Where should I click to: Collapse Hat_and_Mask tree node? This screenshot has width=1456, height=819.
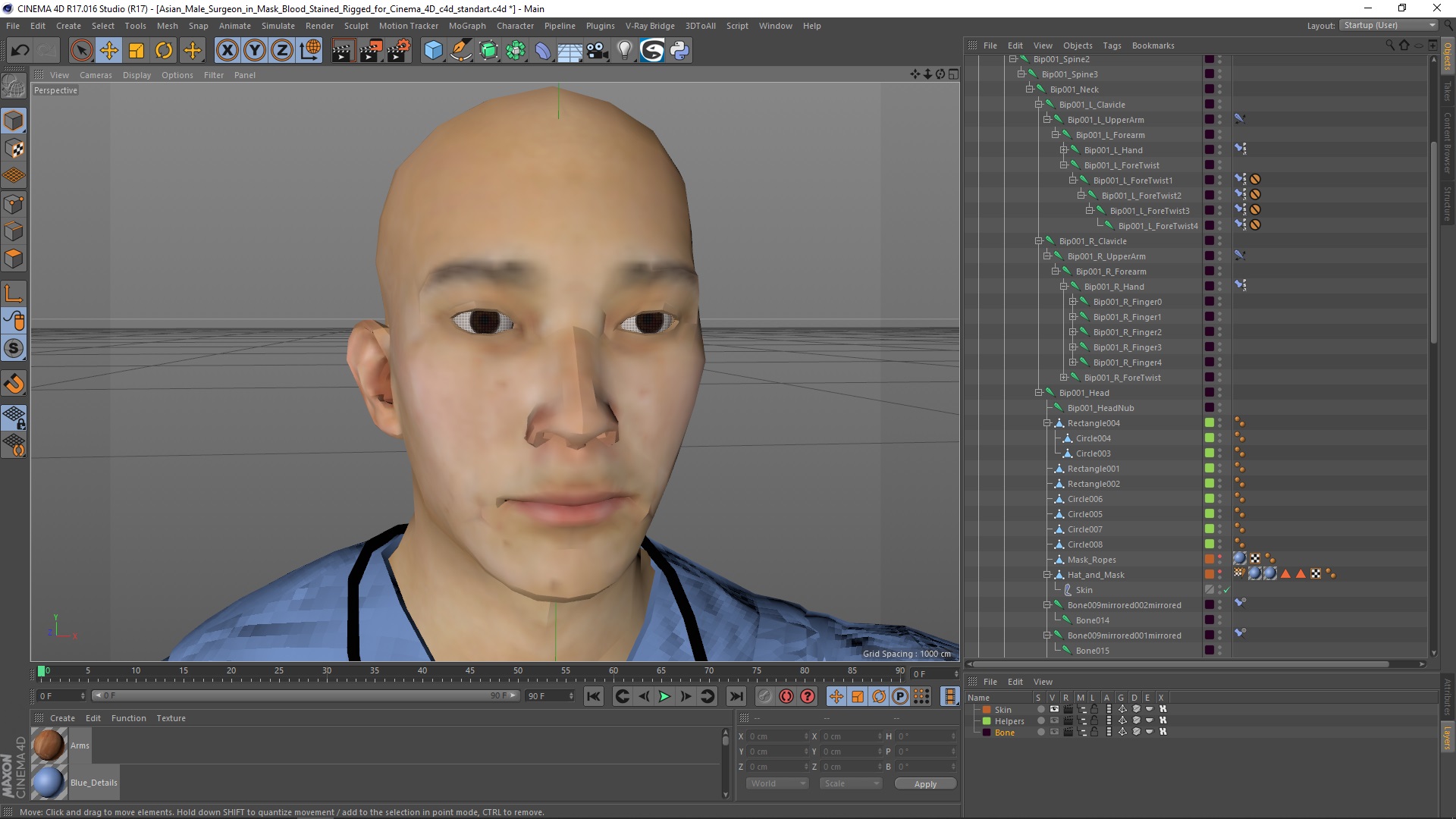tap(1047, 575)
